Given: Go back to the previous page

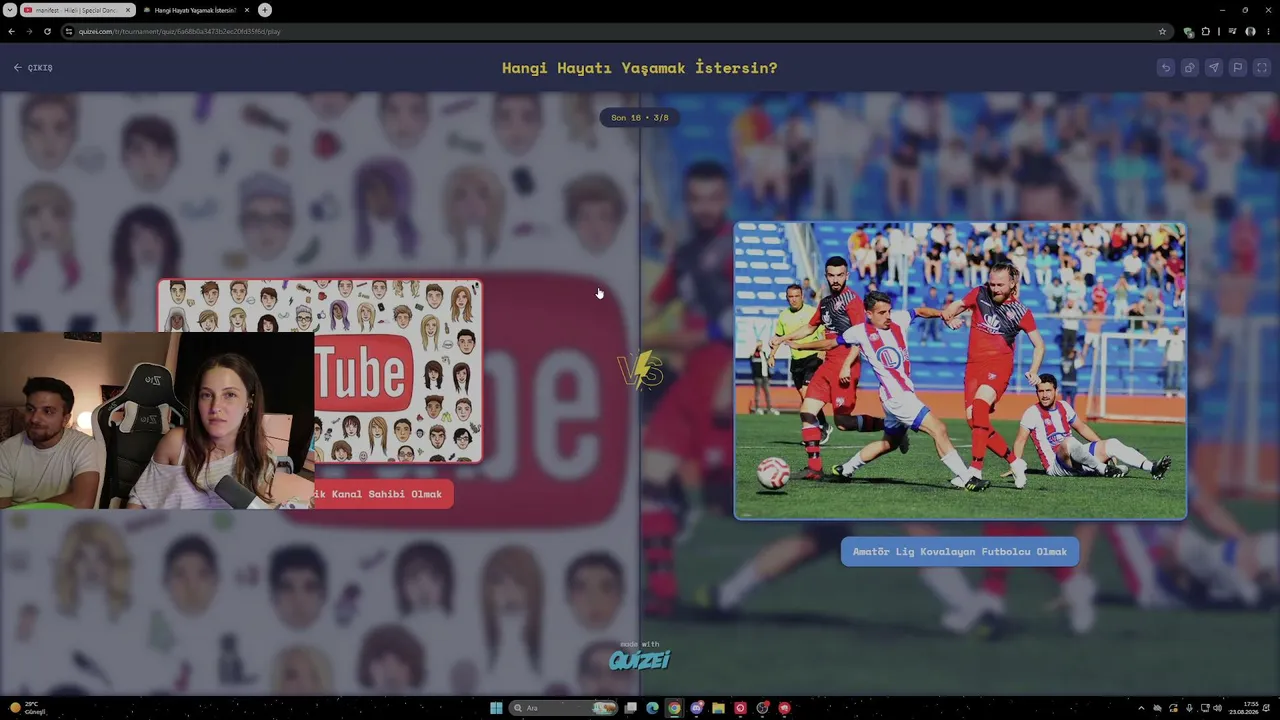Looking at the screenshot, I should (11, 31).
